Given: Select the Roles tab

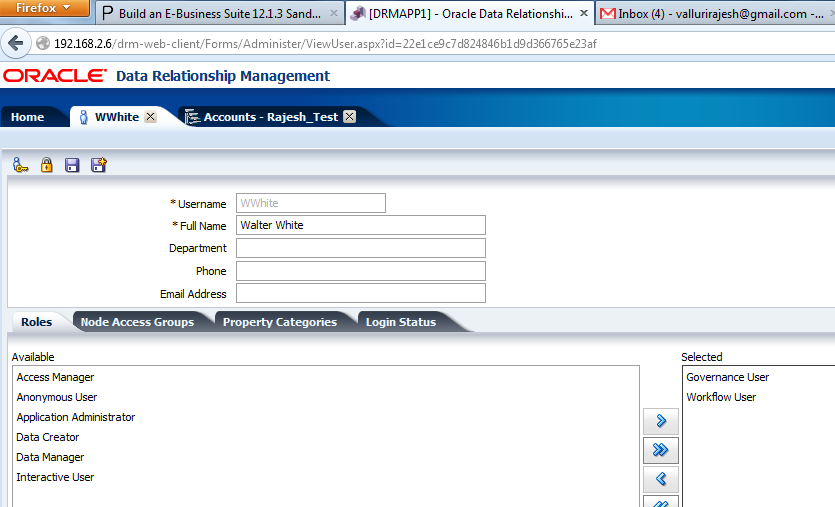Looking at the screenshot, I should 37,322.
